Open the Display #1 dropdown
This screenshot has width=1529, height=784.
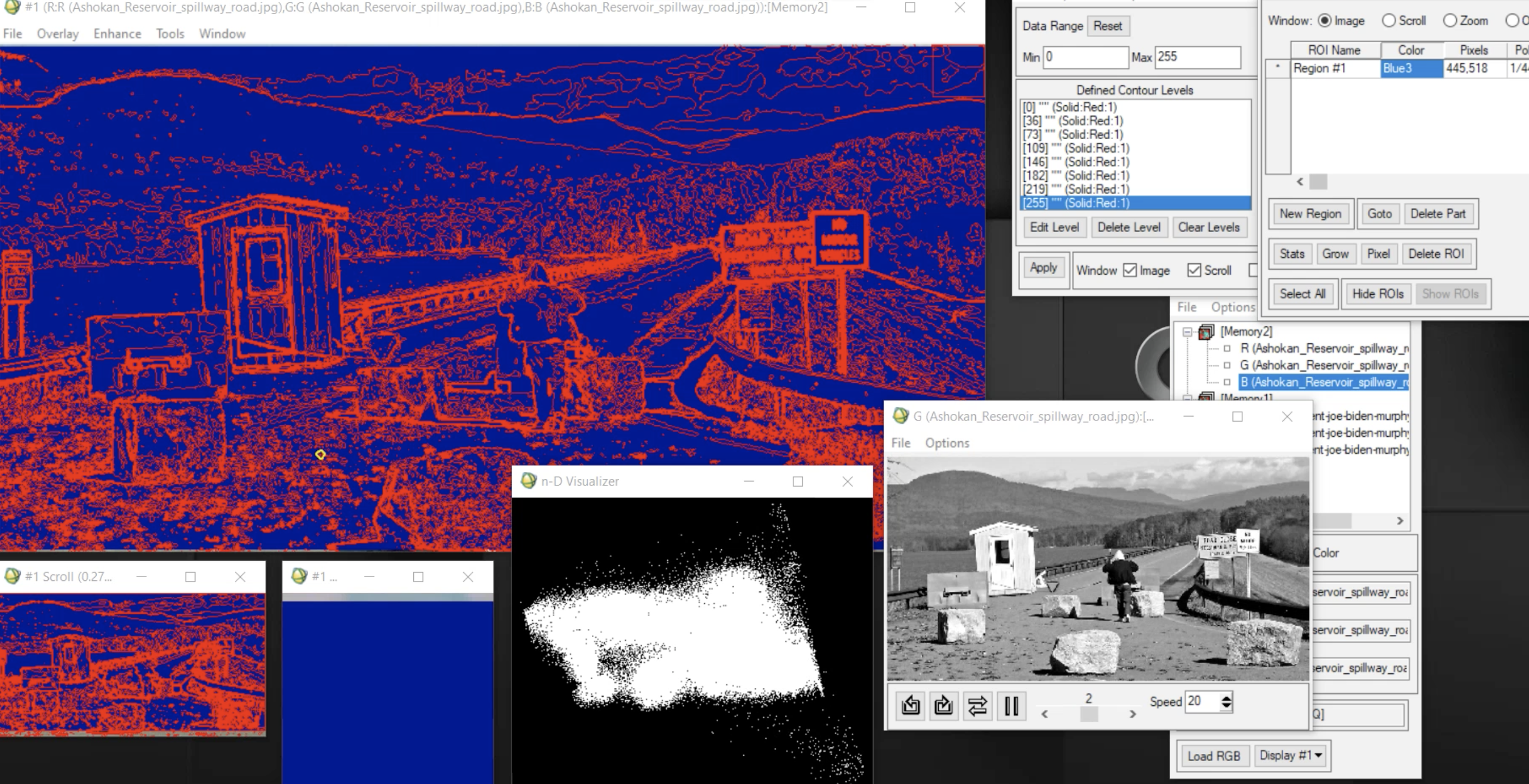pos(1291,756)
